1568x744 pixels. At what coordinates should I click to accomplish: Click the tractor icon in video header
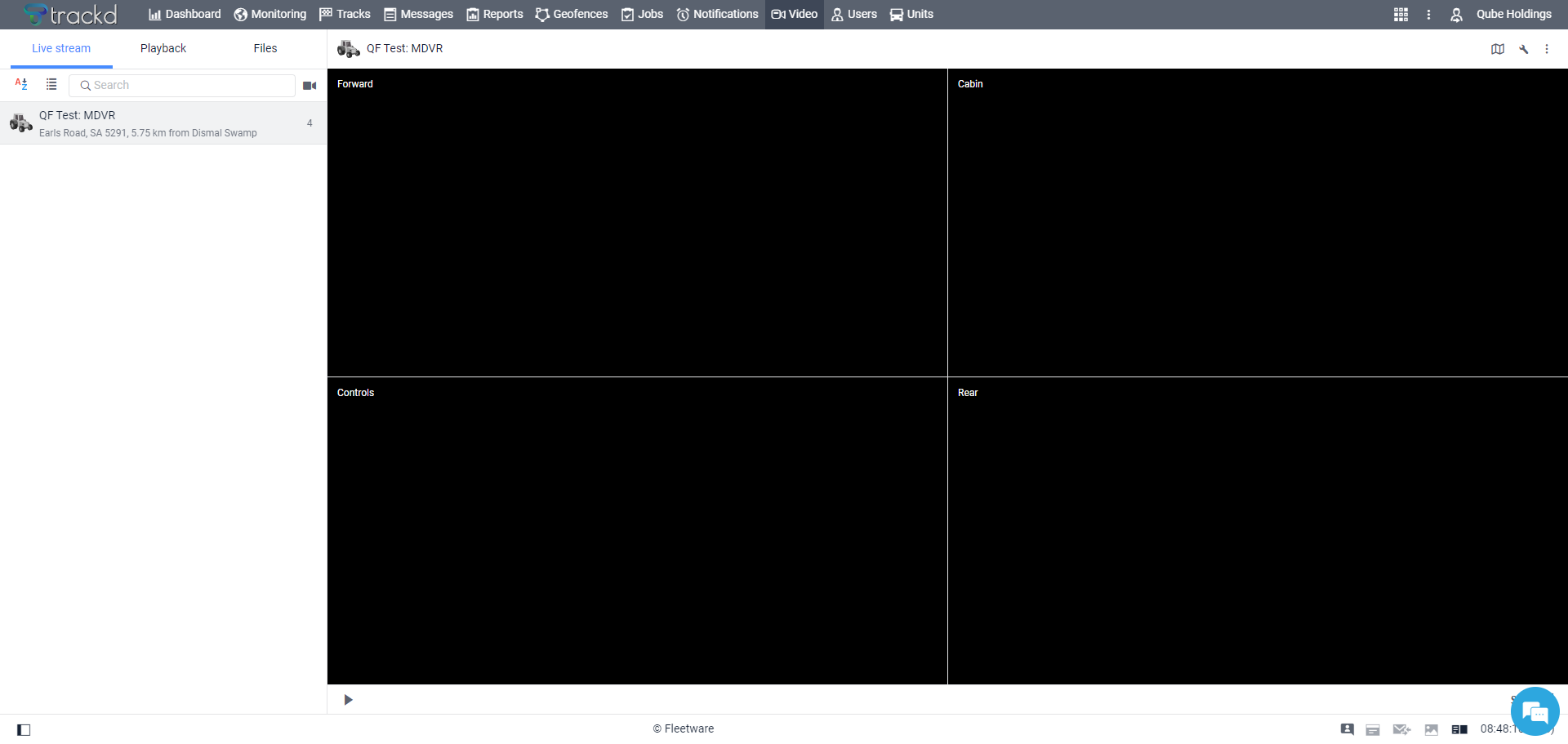[349, 49]
